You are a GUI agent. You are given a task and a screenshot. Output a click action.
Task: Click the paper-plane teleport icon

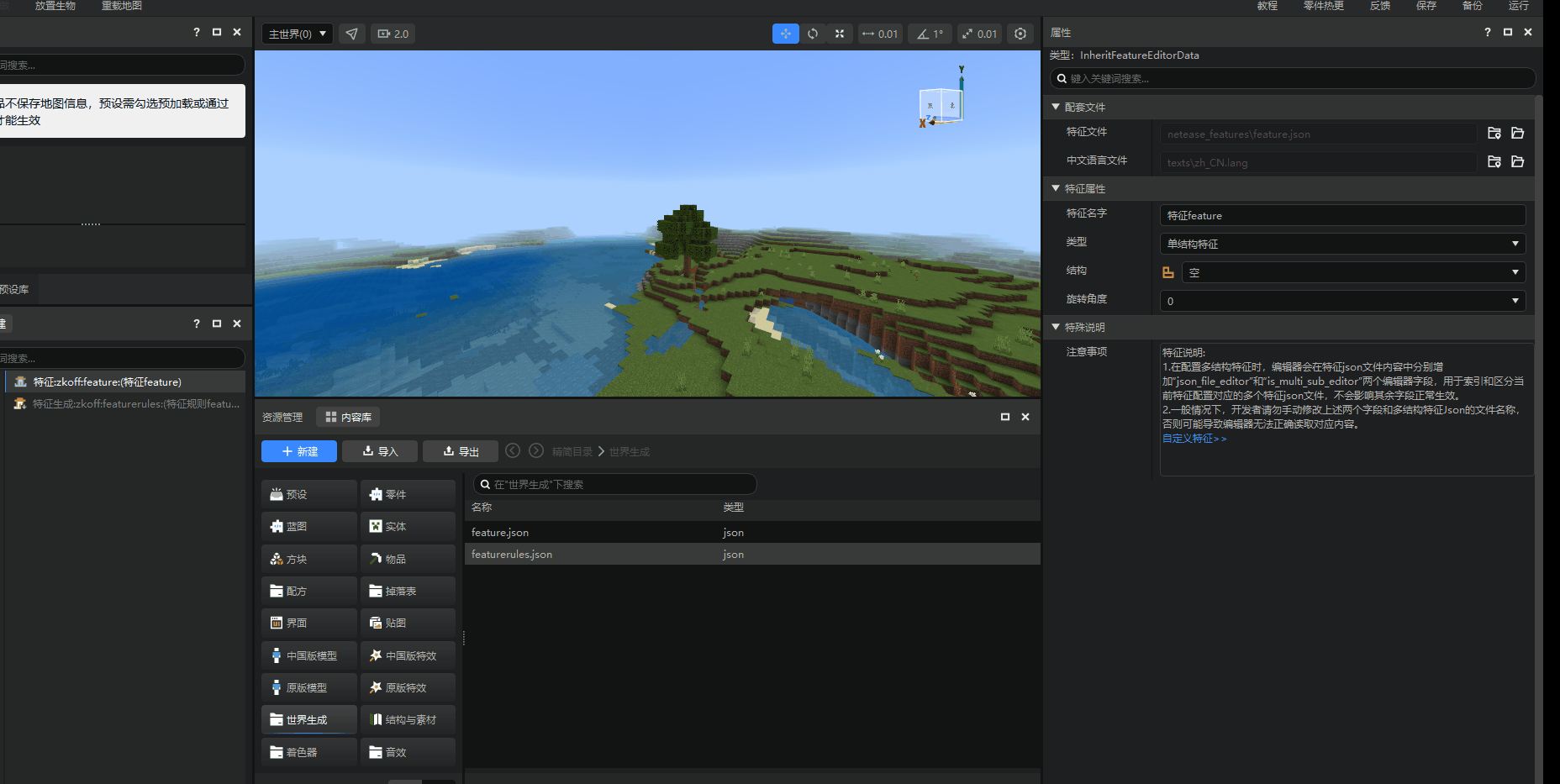352,34
